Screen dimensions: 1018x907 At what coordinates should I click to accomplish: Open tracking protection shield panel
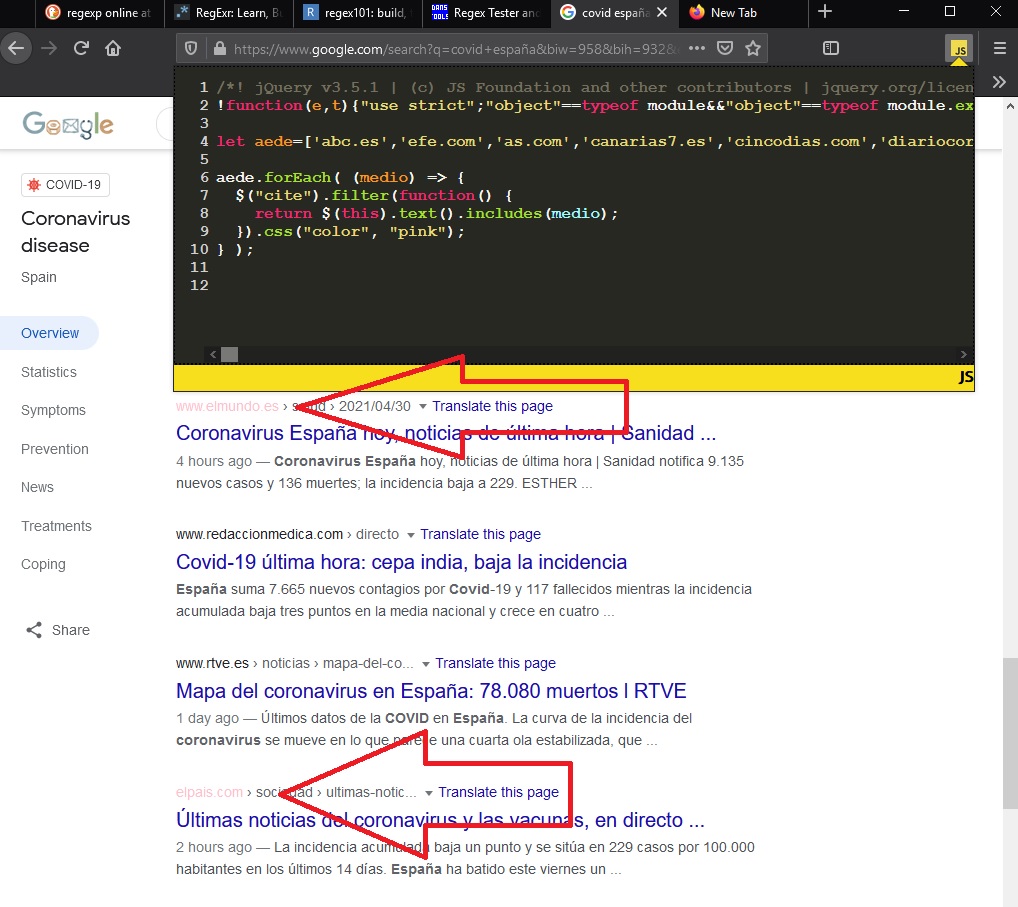click(x=192, y=48)
